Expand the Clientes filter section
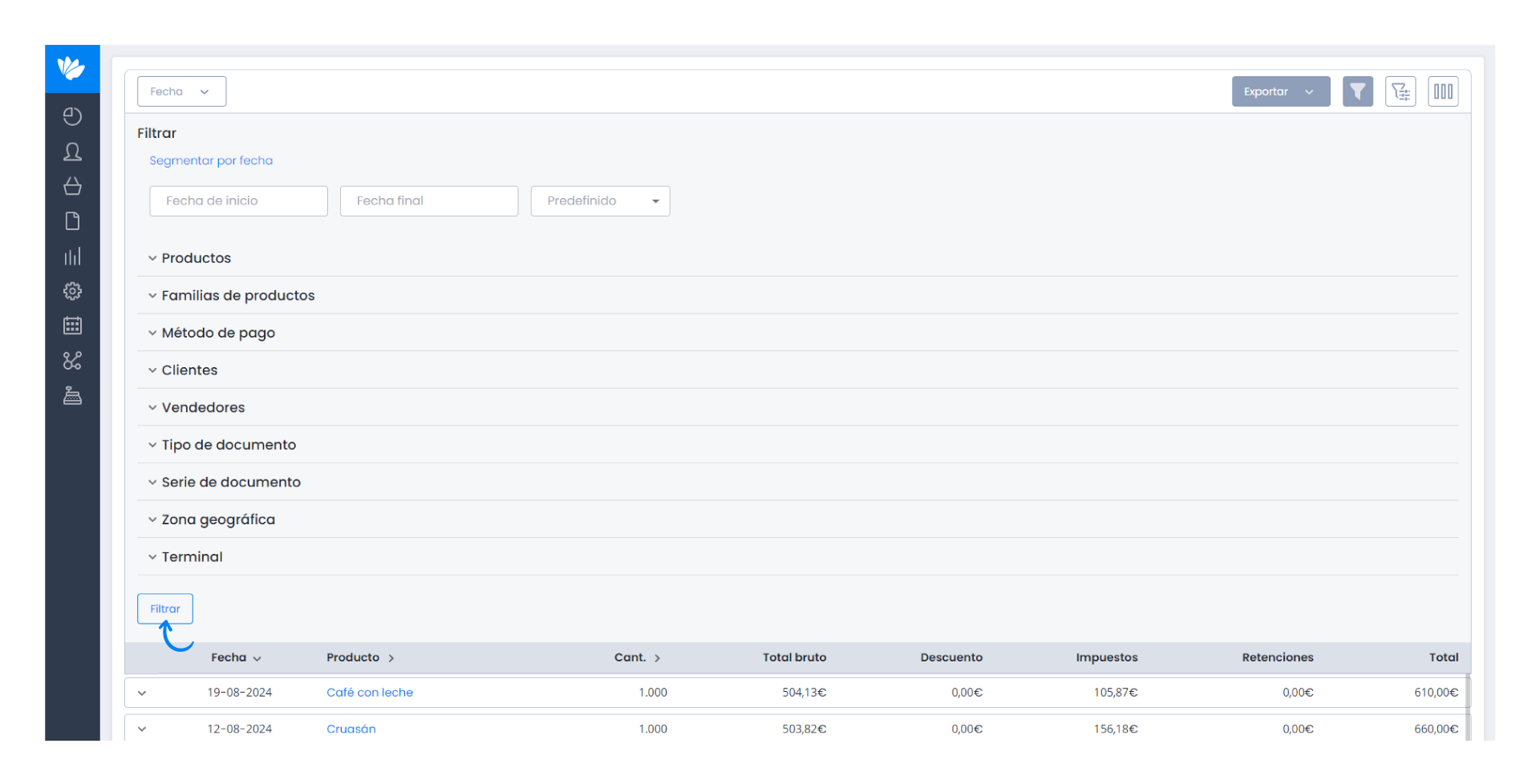Viewport: 1540px width, 784px height. point(797,370)
